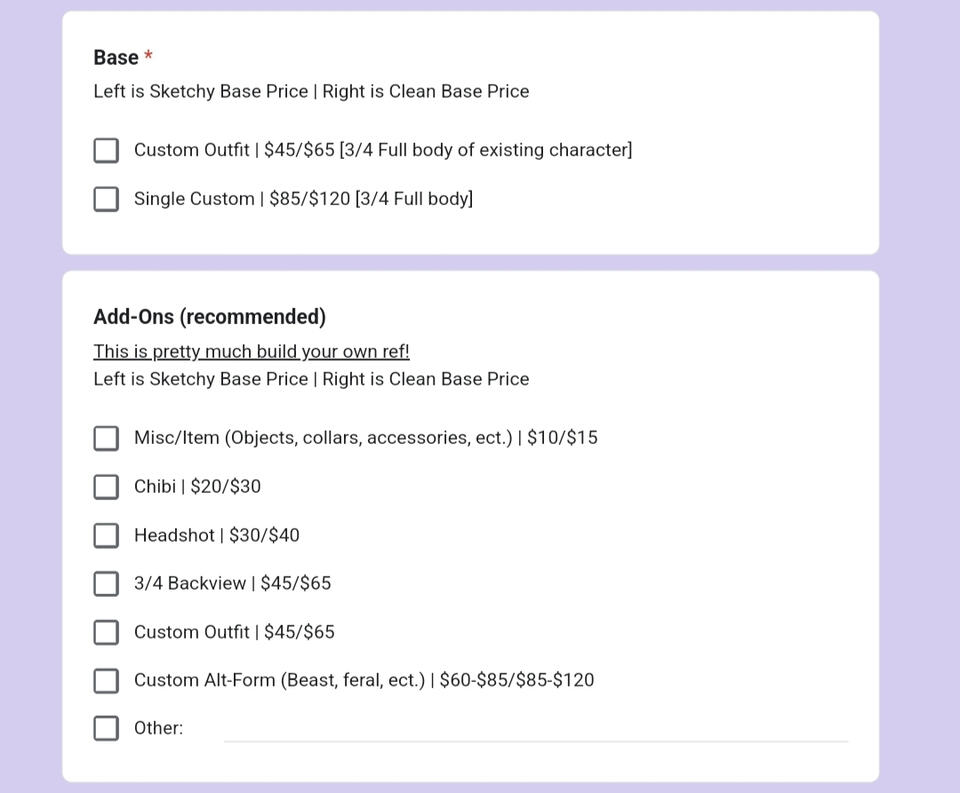
Task: Click the 'Base' question heading
Action: (116, 58)
